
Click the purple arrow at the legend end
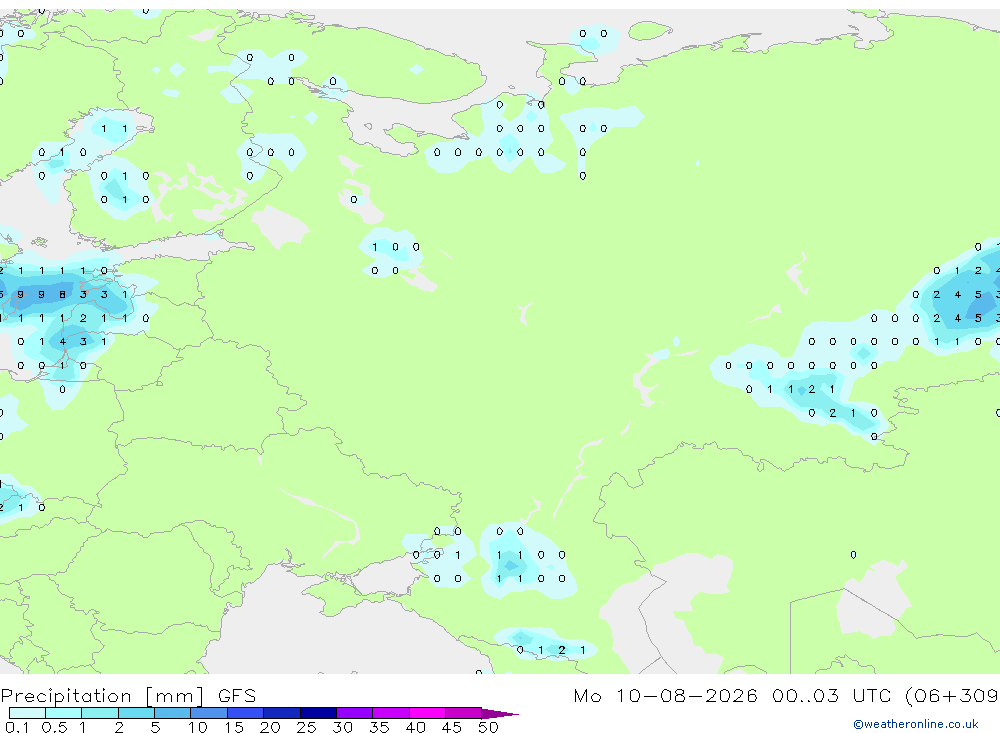(x=500, y=713)
